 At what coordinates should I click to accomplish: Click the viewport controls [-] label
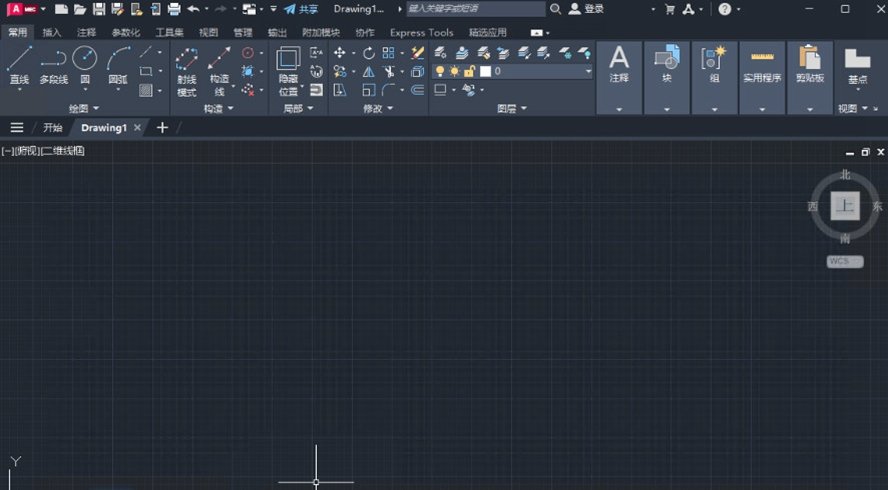tap(7, 151)
